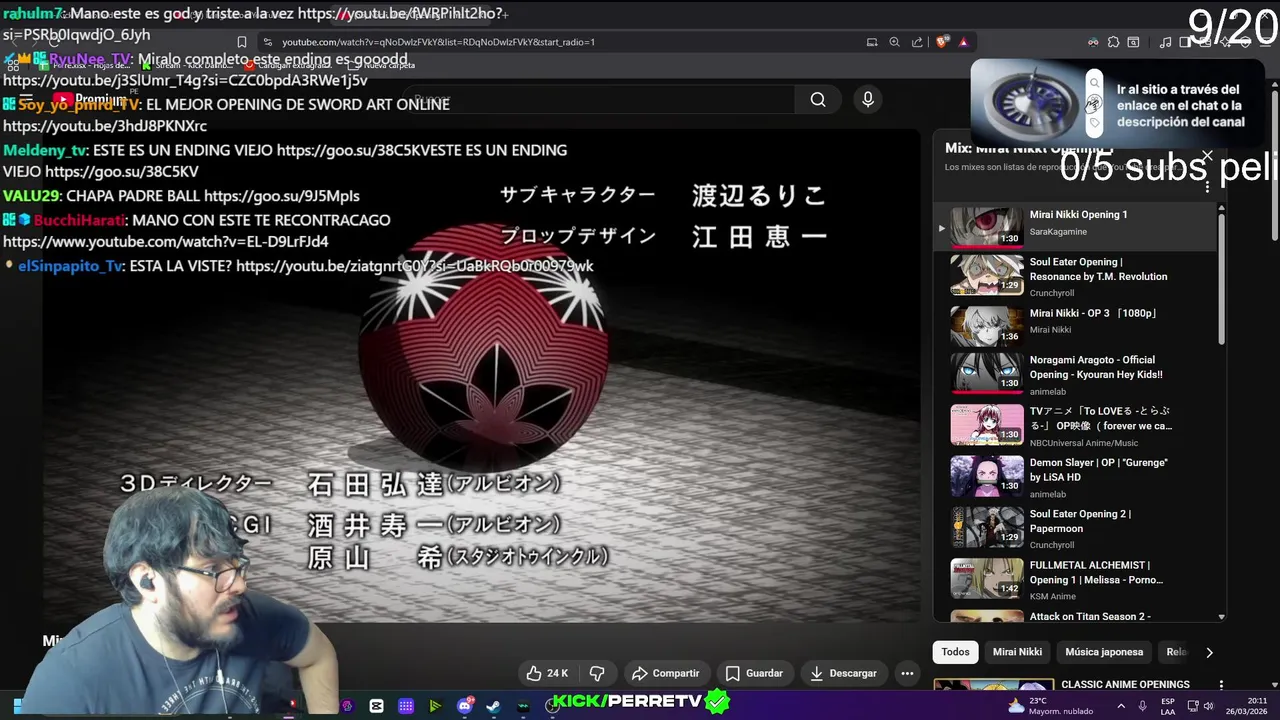This screenshot has width=1280, height=720.
Task: Open the Brave Shields lion icon
Action: [x=942, y=42]
